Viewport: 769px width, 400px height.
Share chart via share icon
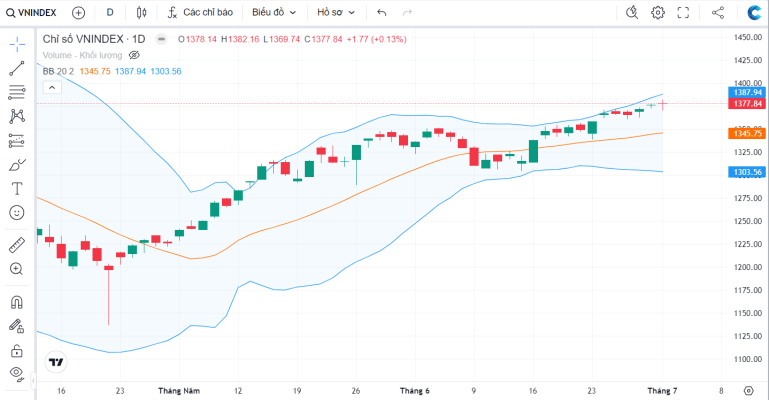(718, 13)
